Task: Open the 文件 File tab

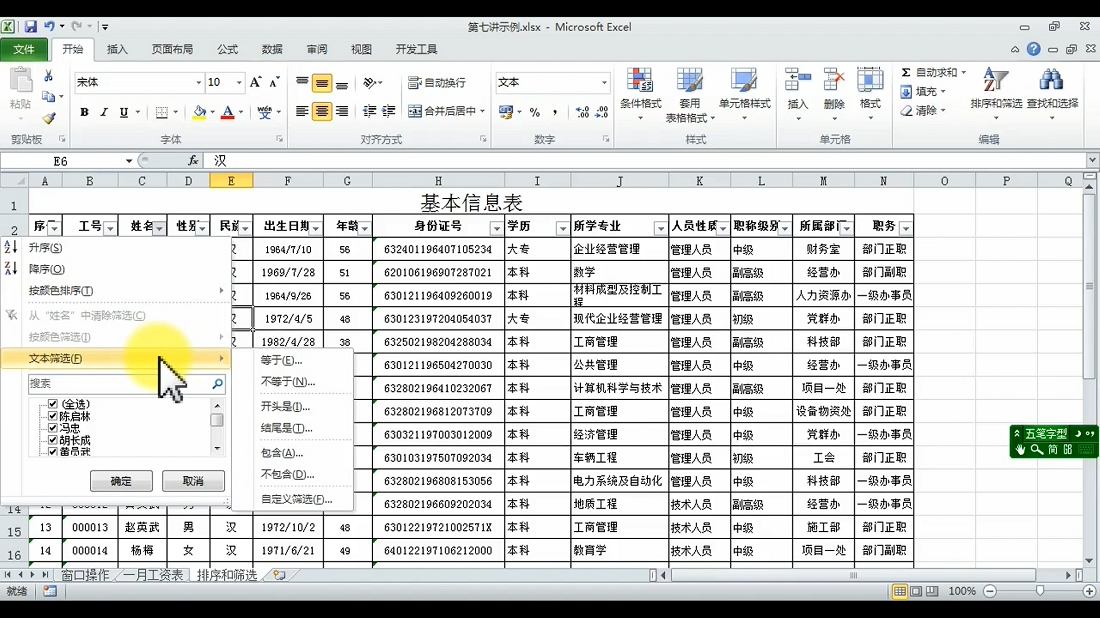Action: click(24, 49)
